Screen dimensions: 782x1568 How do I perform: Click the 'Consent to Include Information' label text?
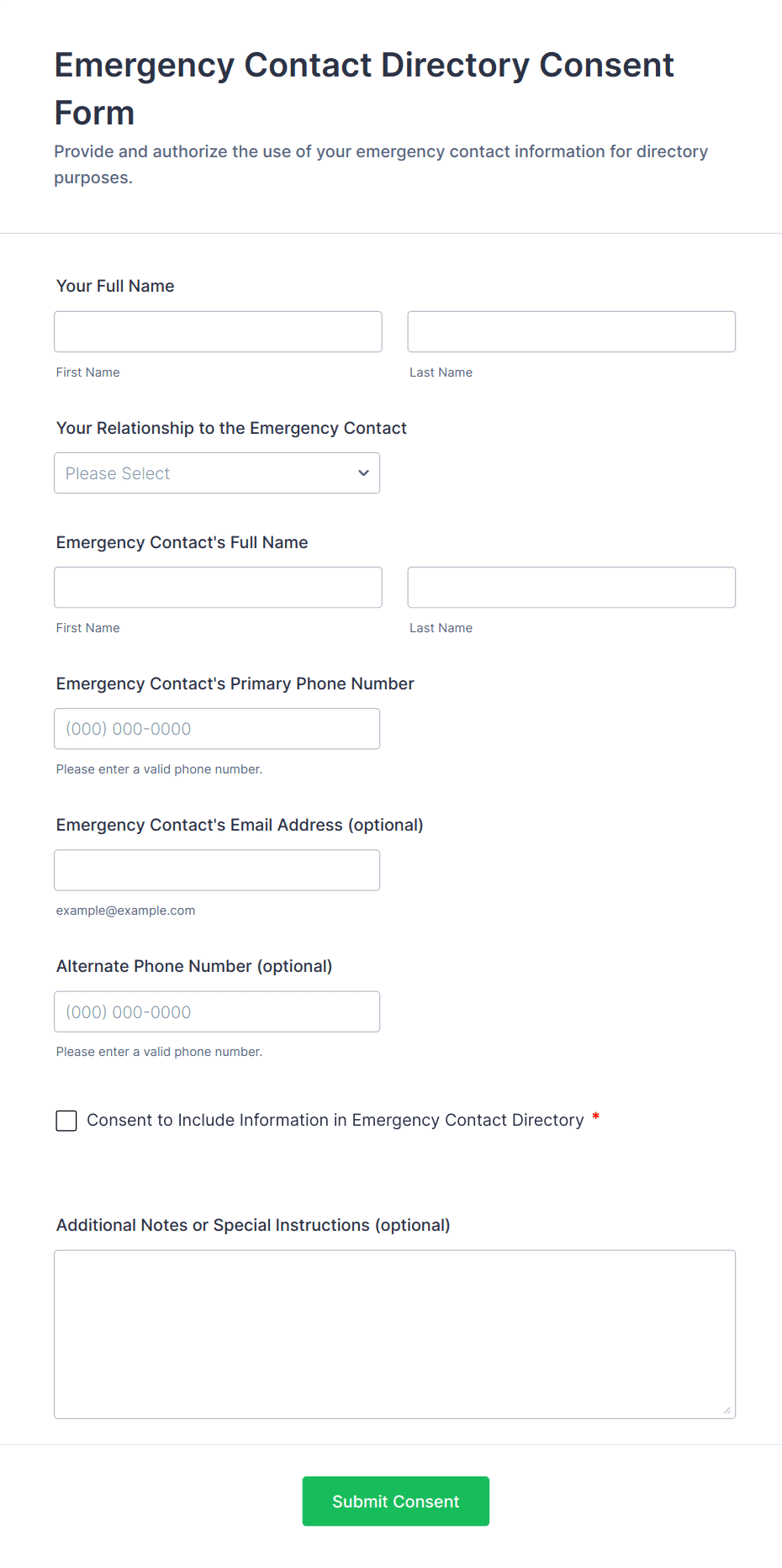[335, 1120]
